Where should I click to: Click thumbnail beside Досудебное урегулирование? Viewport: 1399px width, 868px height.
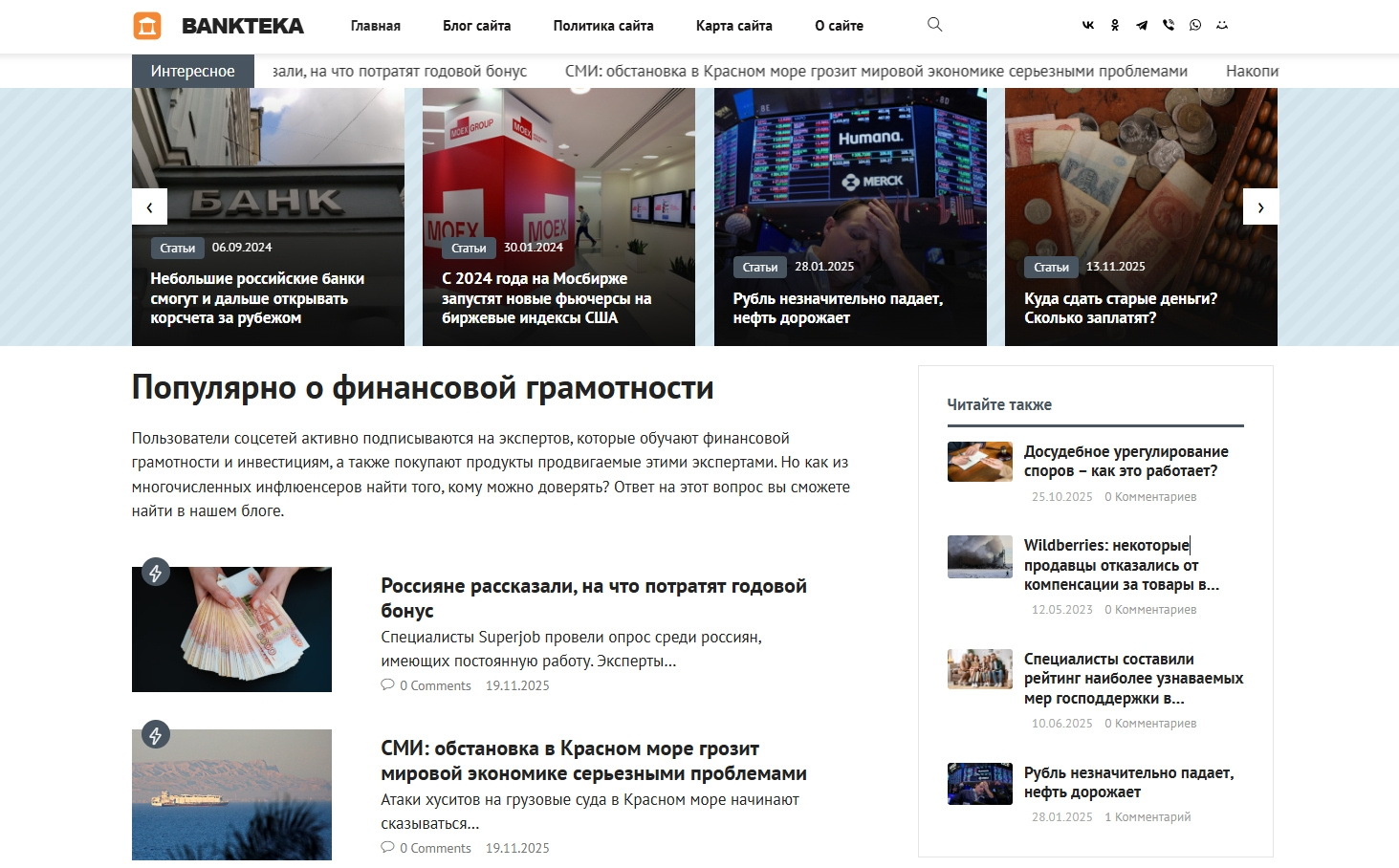tap(980, 462)
